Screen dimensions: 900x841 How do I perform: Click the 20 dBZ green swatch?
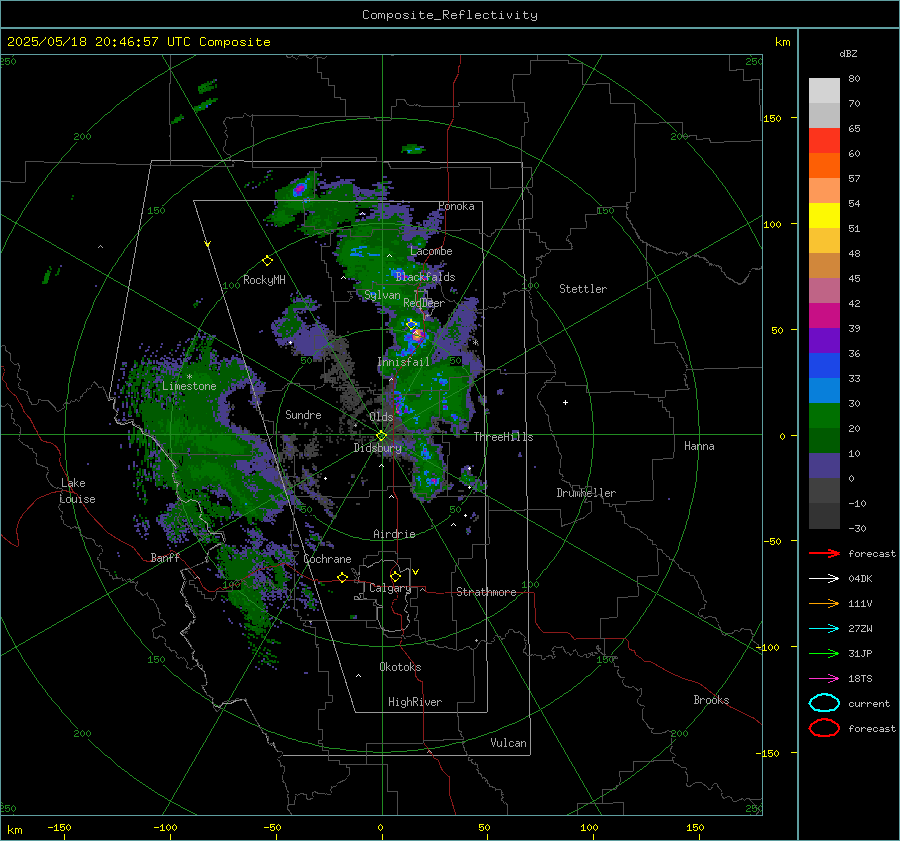pos(824,416)
